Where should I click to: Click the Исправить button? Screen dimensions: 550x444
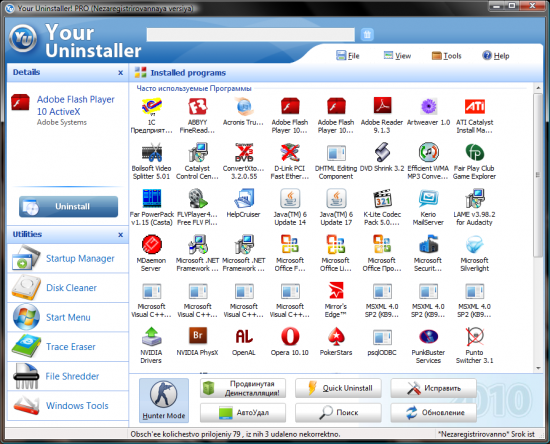pos(434,388)
